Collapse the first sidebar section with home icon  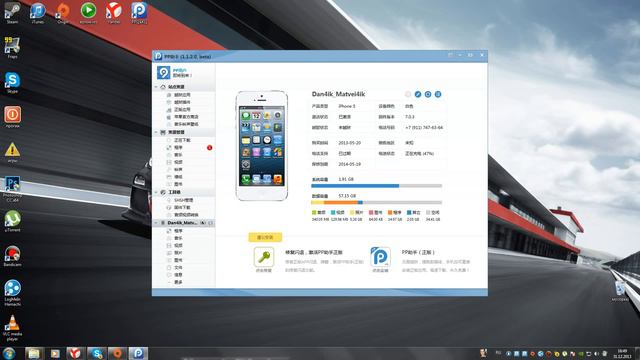[x=156, y=87]
